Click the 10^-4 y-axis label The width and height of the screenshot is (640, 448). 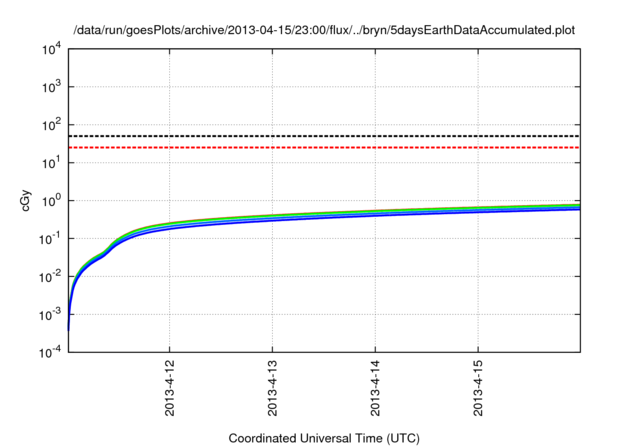(51, 352)
